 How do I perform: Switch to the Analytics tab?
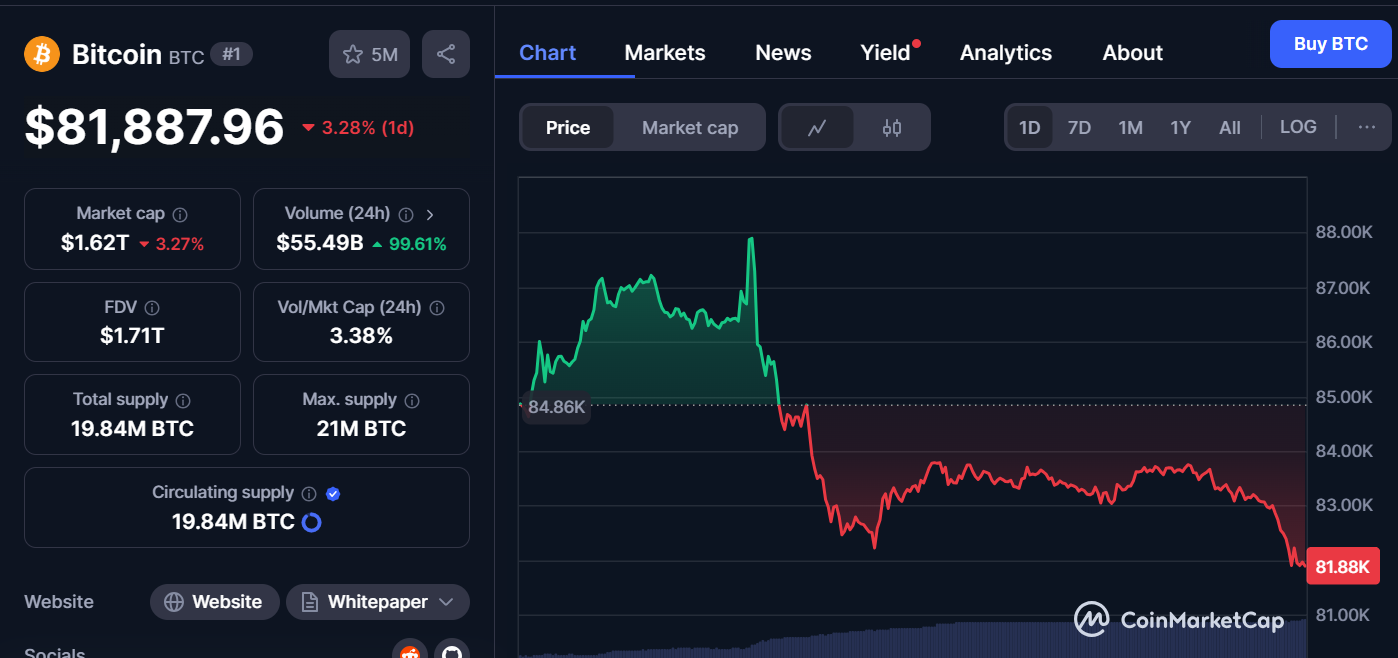(x=1006, y=53)
